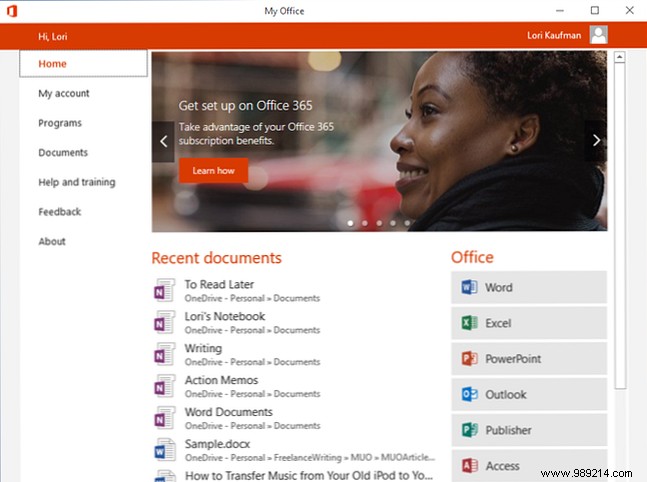Launch Word from Office list
The height and width of the screenshot is (482, 647).
529,287
